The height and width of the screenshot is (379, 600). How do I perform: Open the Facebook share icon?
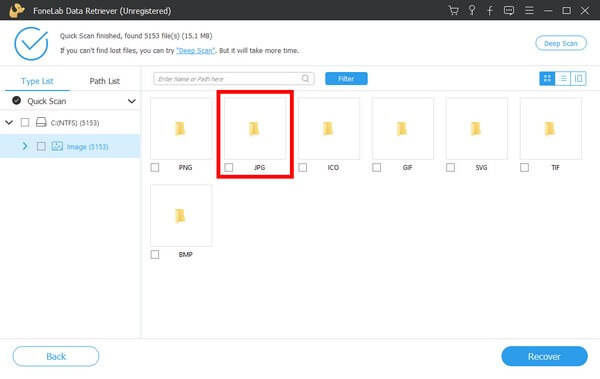pyautogui.click(x=490, y=10)
